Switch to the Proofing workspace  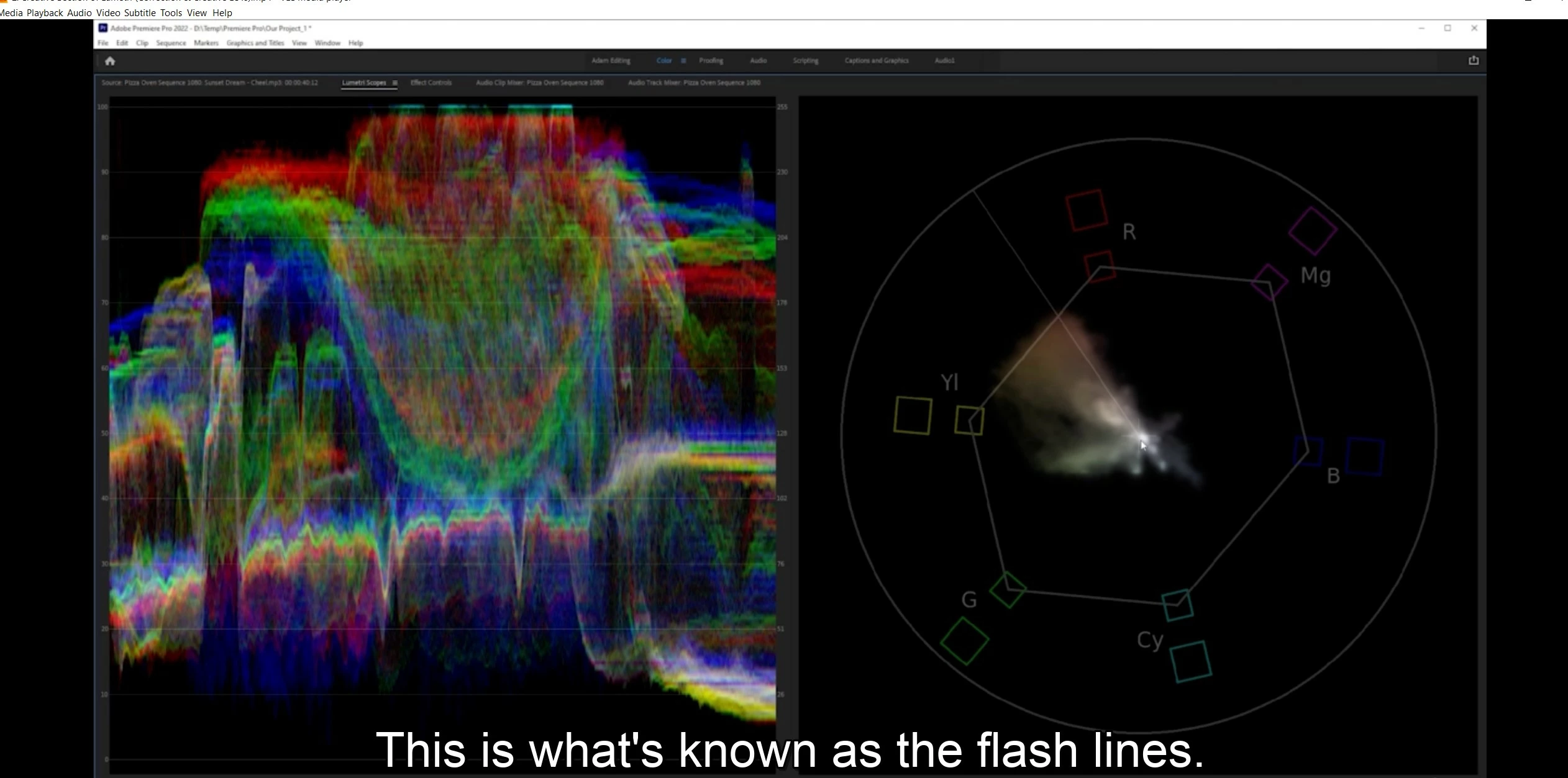point(711,61)
